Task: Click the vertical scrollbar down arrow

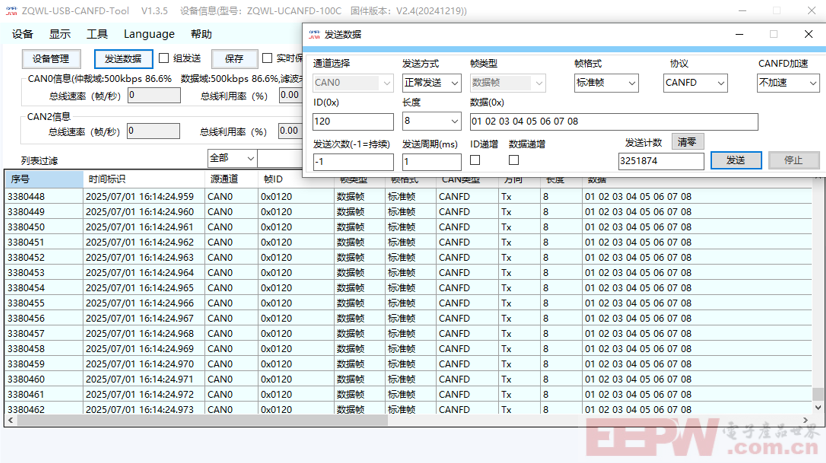Action: tap(818, 408)
